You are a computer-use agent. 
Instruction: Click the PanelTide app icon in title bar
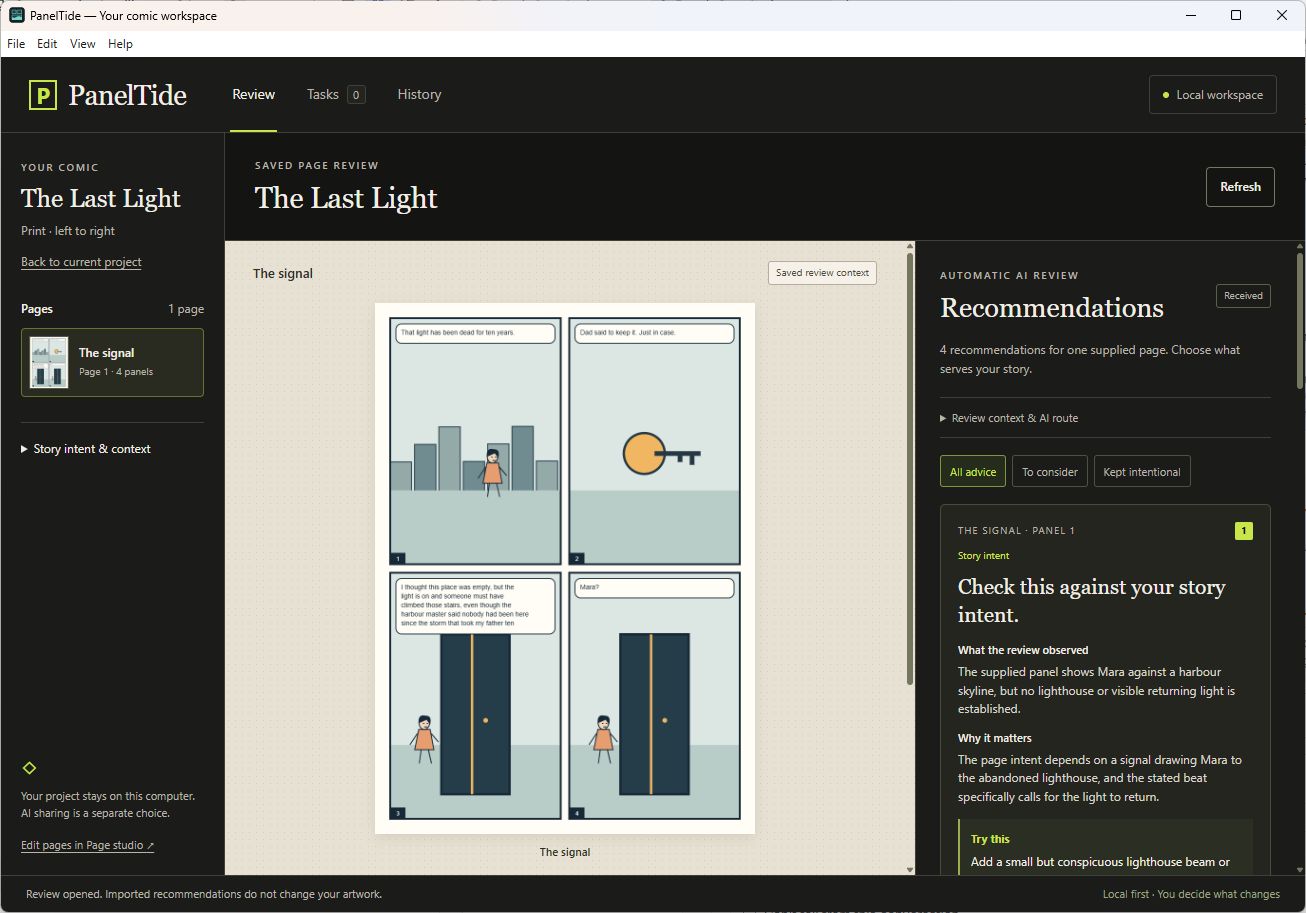pos(16,15)
